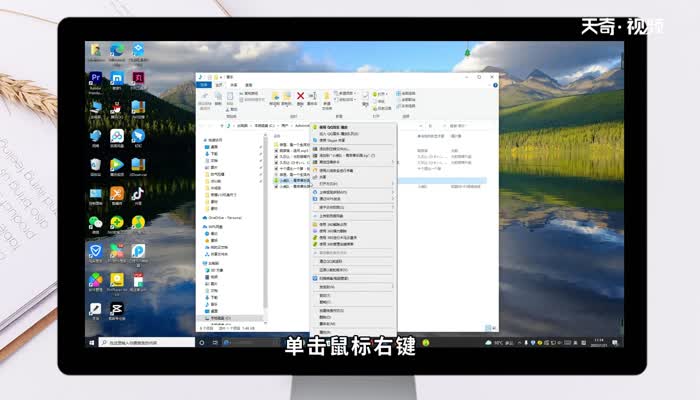Screen dimensions: 700x400
Task: Click the Rename icon in Explorer ribbon
Action: 312,96
